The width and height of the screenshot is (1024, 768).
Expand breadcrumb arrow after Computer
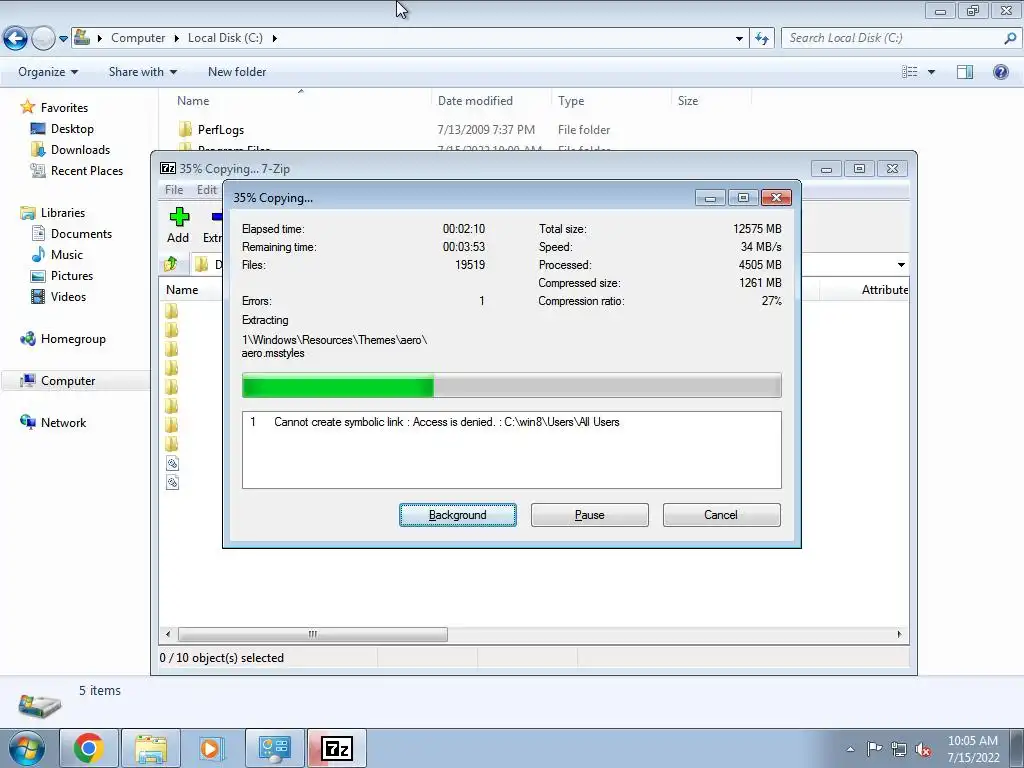coord(176,38)
